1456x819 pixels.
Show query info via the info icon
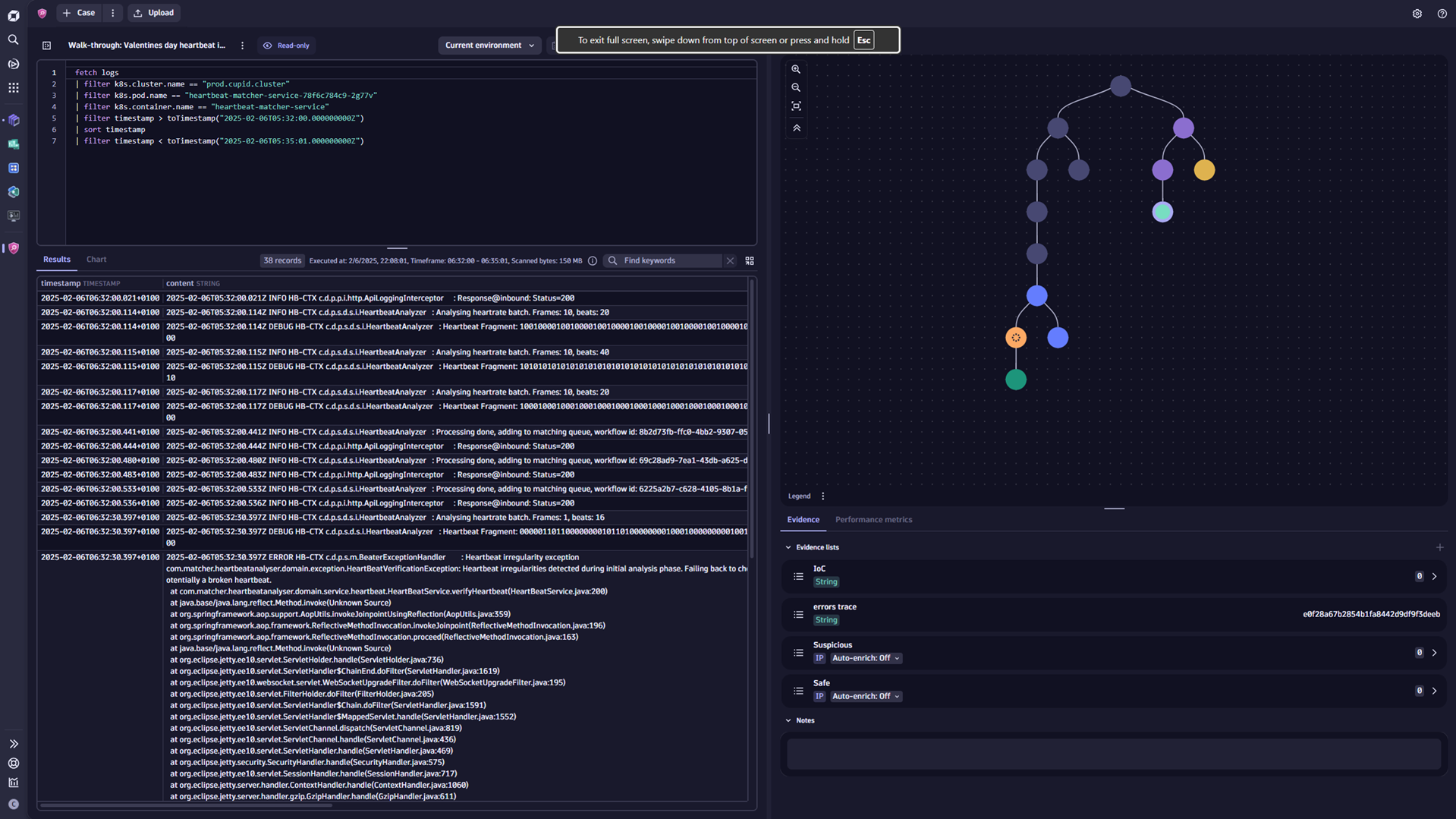click(593, 260)
